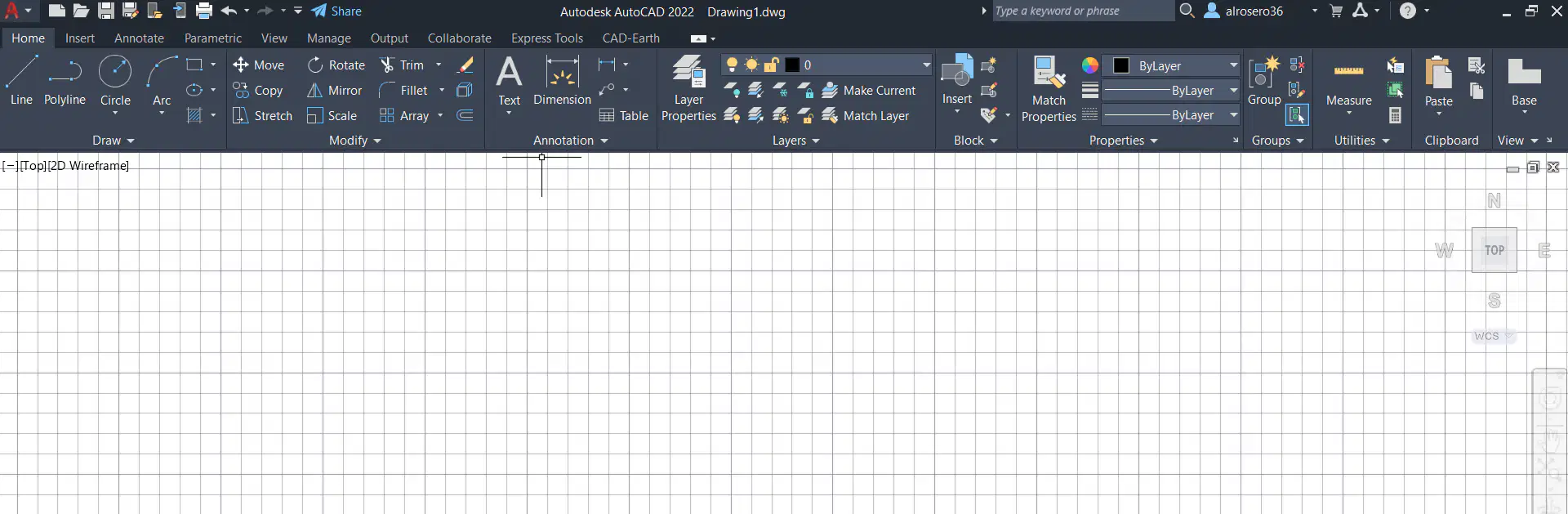Expand the Modify panel
This screenshot has height=514, width=1568.
click(355, 140)
